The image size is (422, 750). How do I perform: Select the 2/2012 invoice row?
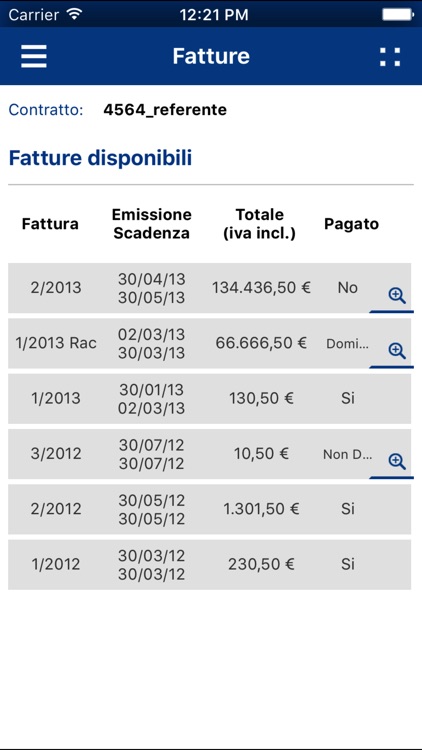(x=209, y=509)
